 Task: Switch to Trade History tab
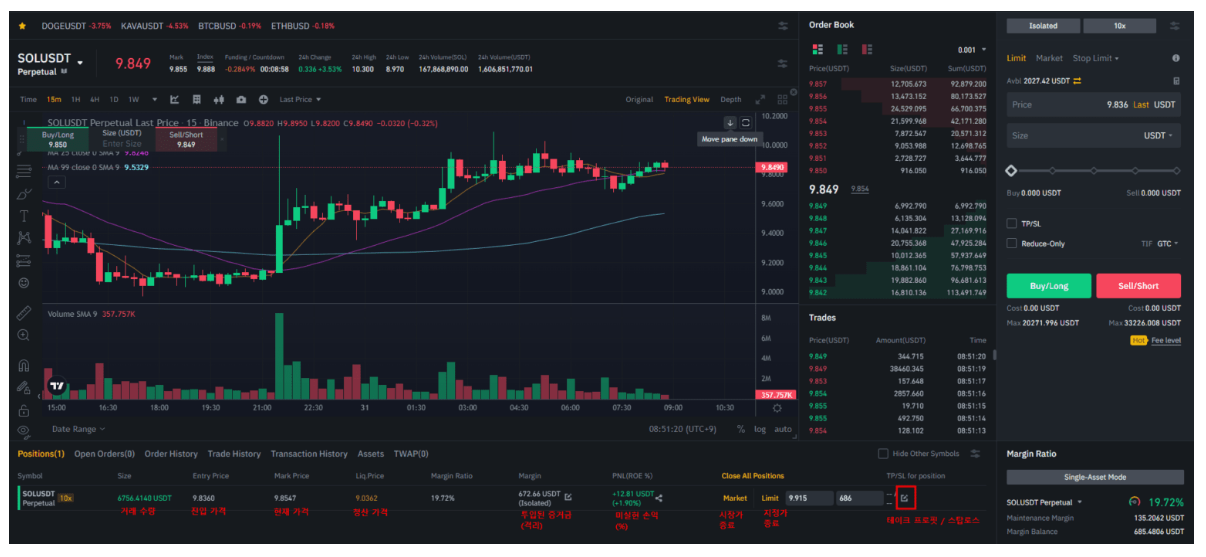pos(234,454)
